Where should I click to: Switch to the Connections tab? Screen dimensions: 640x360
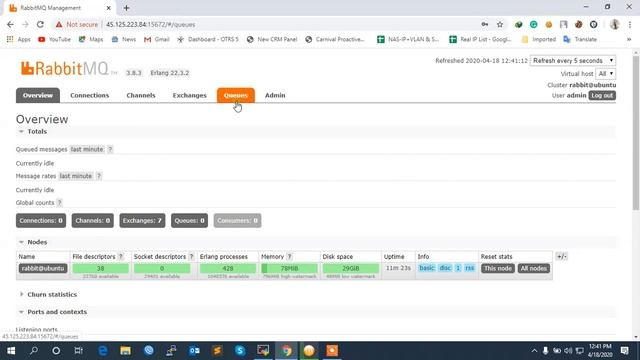pyautogui.click(x=89, y=95)
